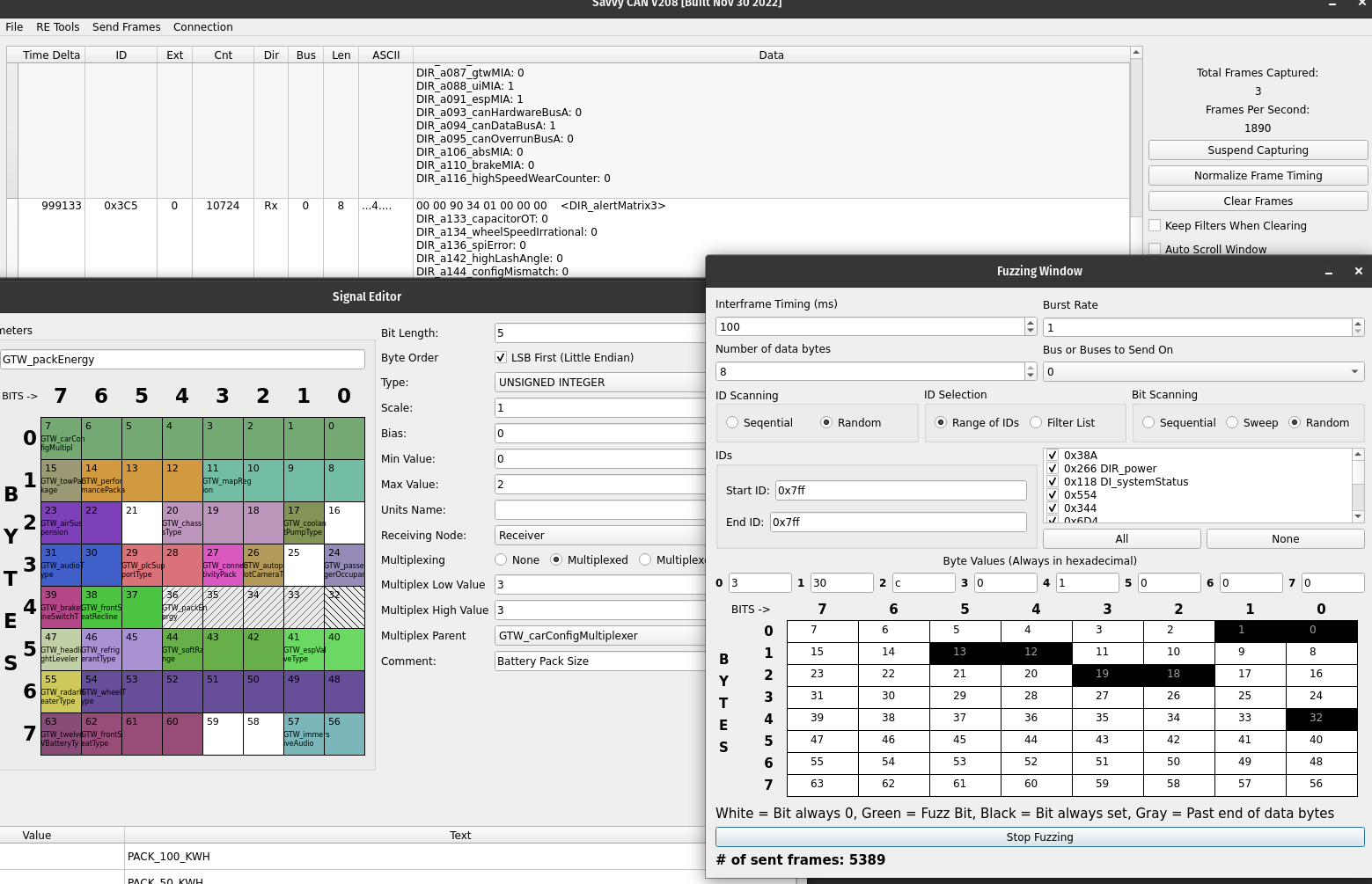This screenshot has width=1372, height=884.
Task: Decrease Burst Rate with down arrow
Action: click(x=1358, y=332)
